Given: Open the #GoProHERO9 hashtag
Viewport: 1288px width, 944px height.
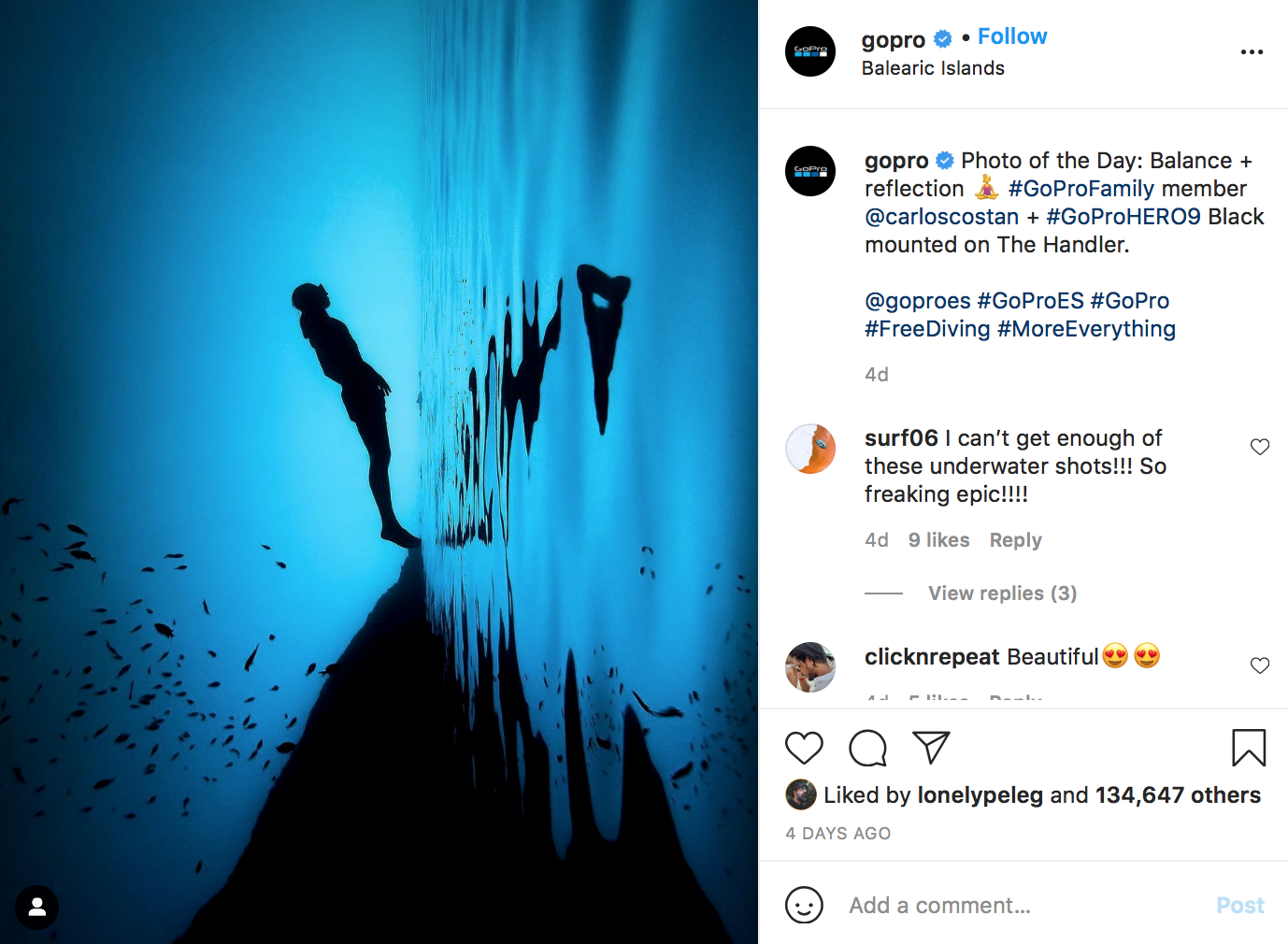Looking at the screenshot, I should [1123, 217].
